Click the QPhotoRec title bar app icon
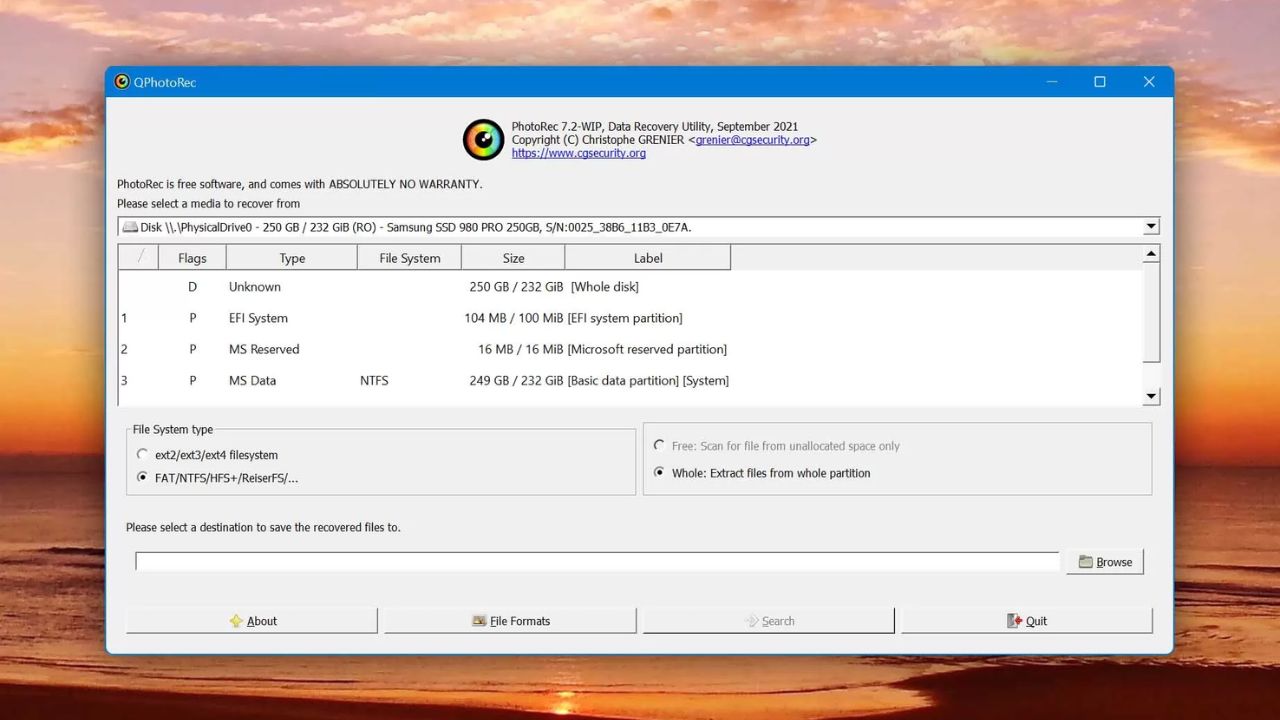The height and width of the screenshot is (720, 1280). [122, 82]
